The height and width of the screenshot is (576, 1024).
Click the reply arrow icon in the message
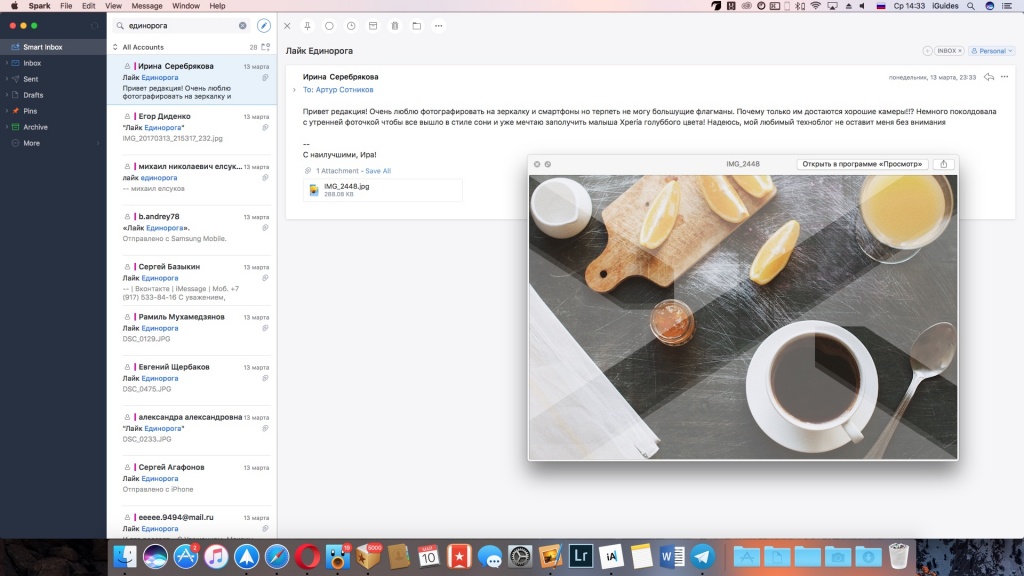coord(989,77)
